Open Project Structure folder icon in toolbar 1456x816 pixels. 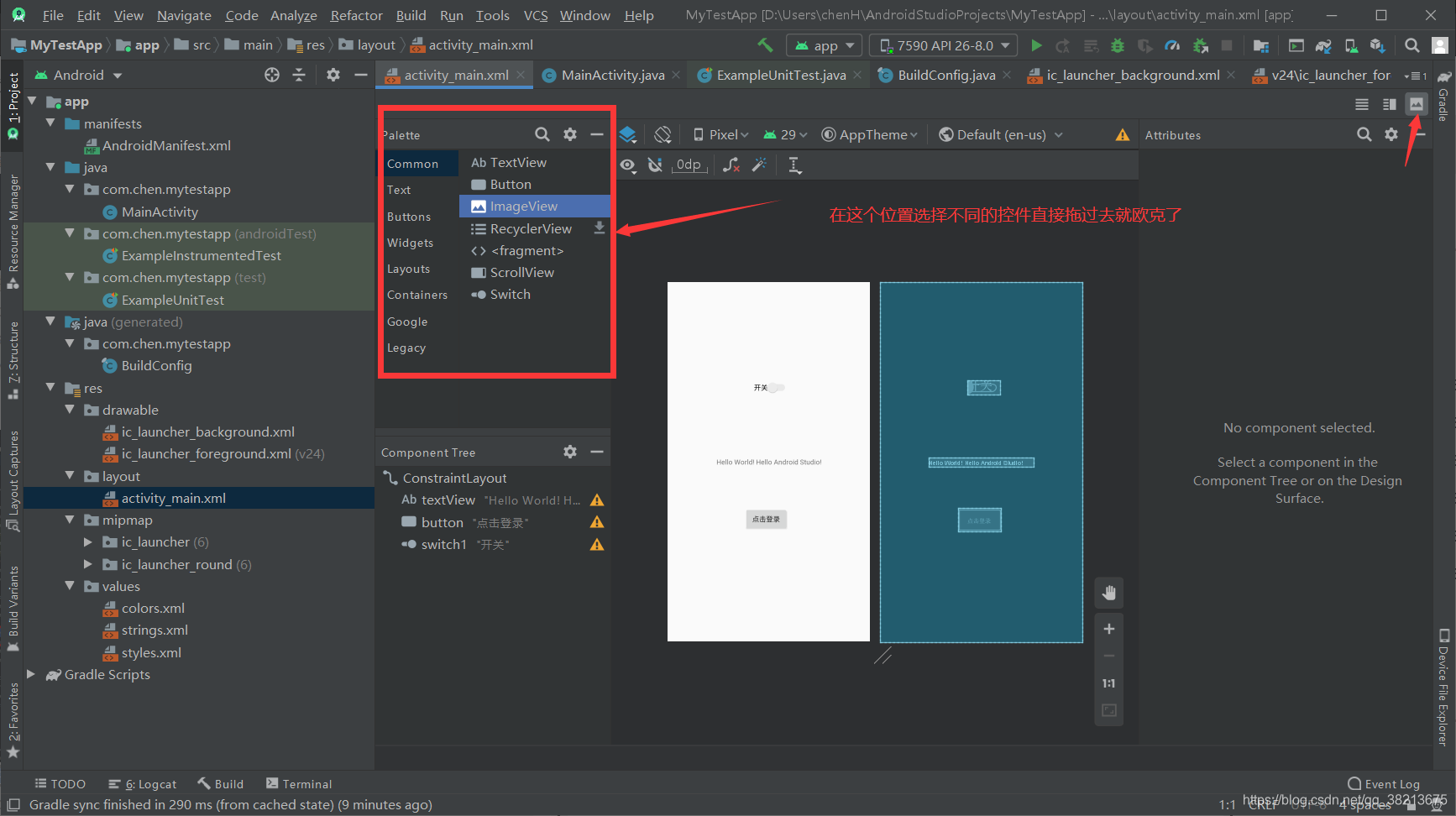1260,45
